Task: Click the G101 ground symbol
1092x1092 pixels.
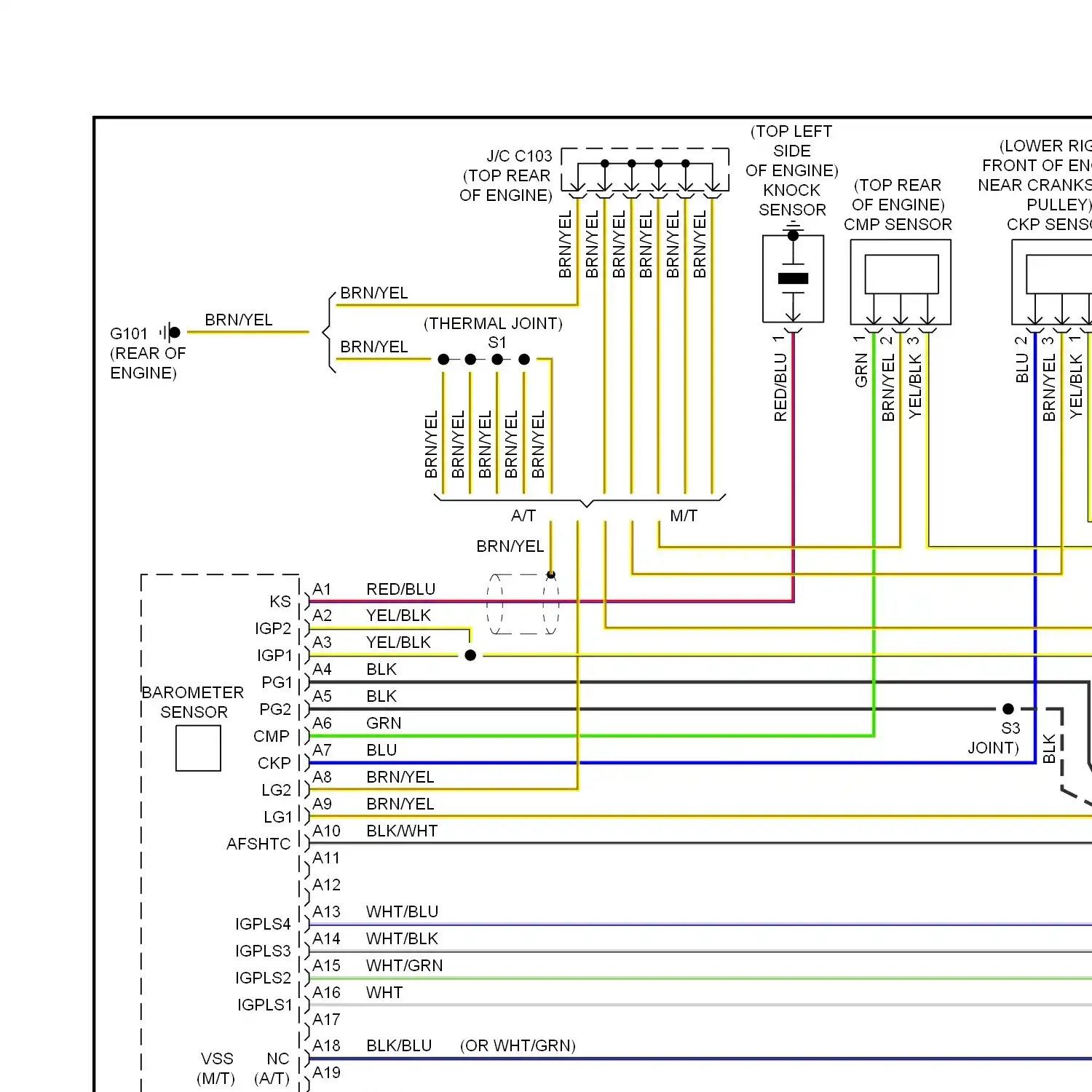Action: pyautogui.click(x=170, y=333)
